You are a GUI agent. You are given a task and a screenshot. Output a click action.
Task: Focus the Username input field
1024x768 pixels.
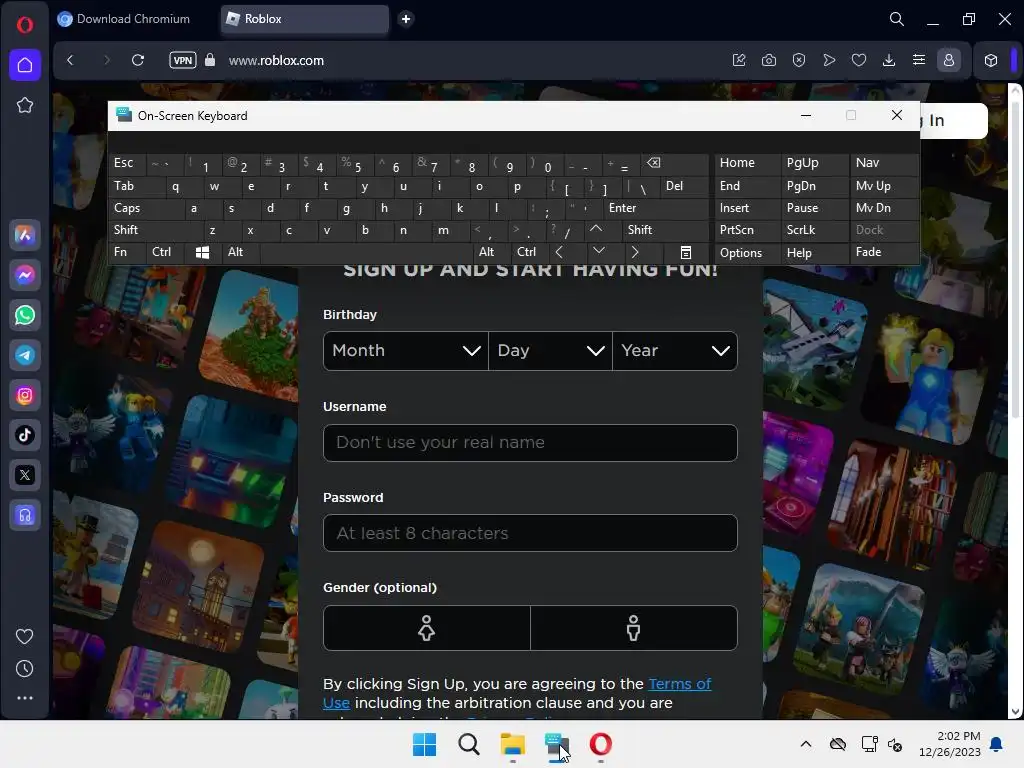[x=530, y=443]
